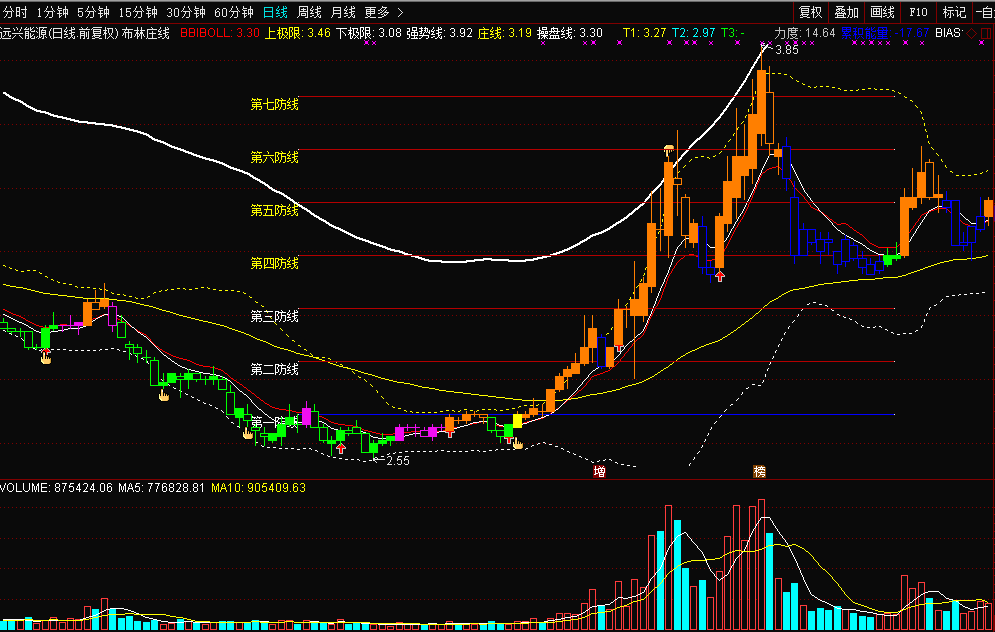The image size is (995, 632).
Task: Click the 第七防线 line label
Action: pos(274,104)
